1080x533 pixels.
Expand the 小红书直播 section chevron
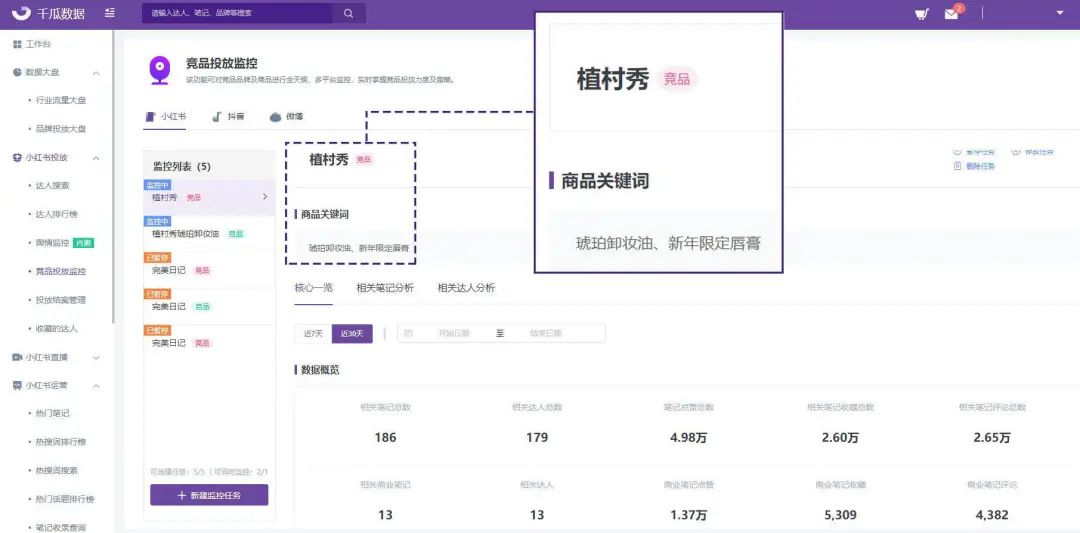[96, 357]
